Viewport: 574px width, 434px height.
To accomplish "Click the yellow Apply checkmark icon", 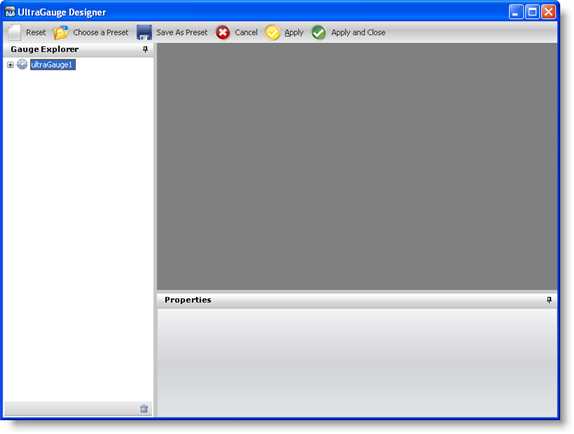I will tap(272, 33).
